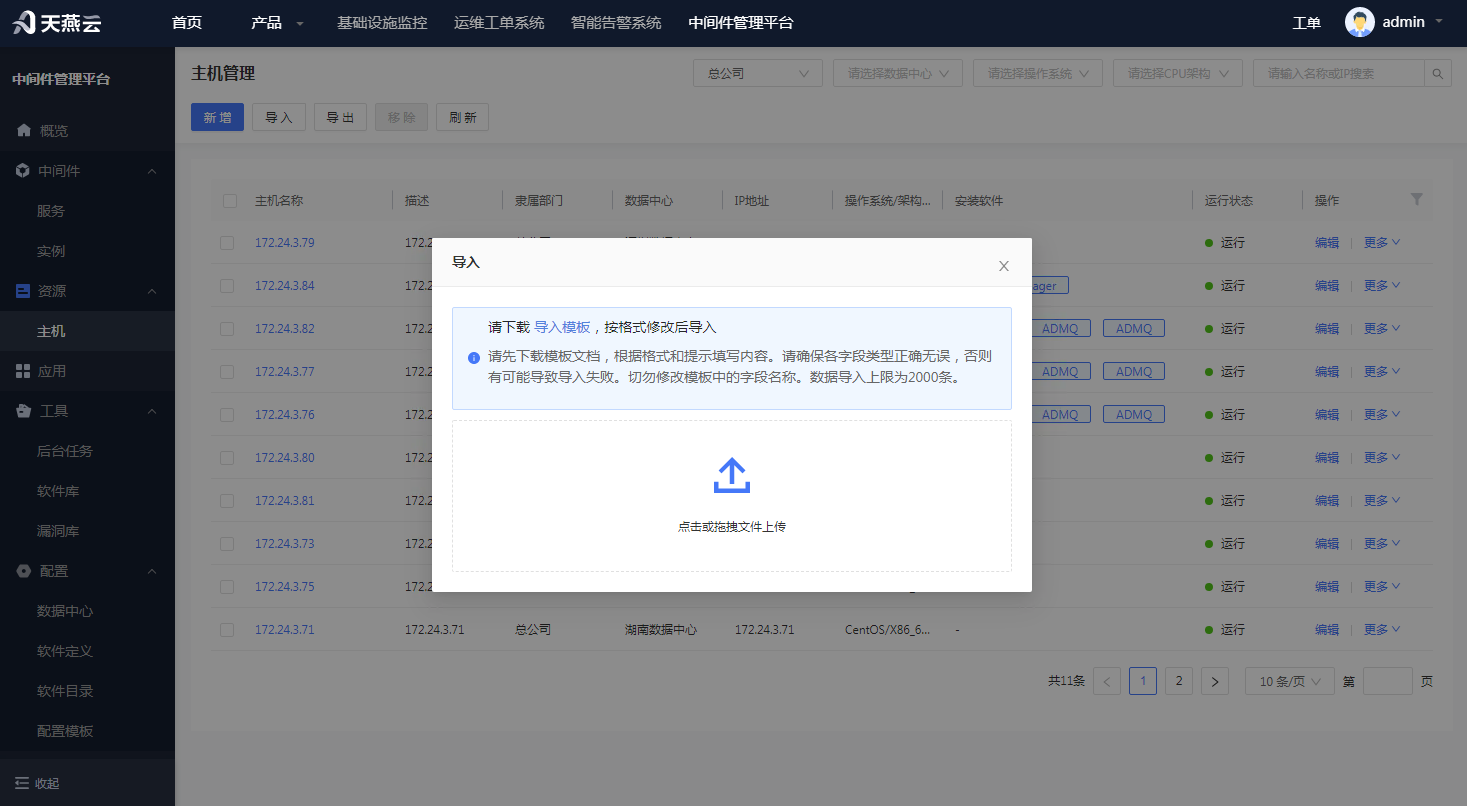Screen dimensions: 1467x806
Task: Open 更多 menu for 172.24.3.71
Action: [1382, 629]
